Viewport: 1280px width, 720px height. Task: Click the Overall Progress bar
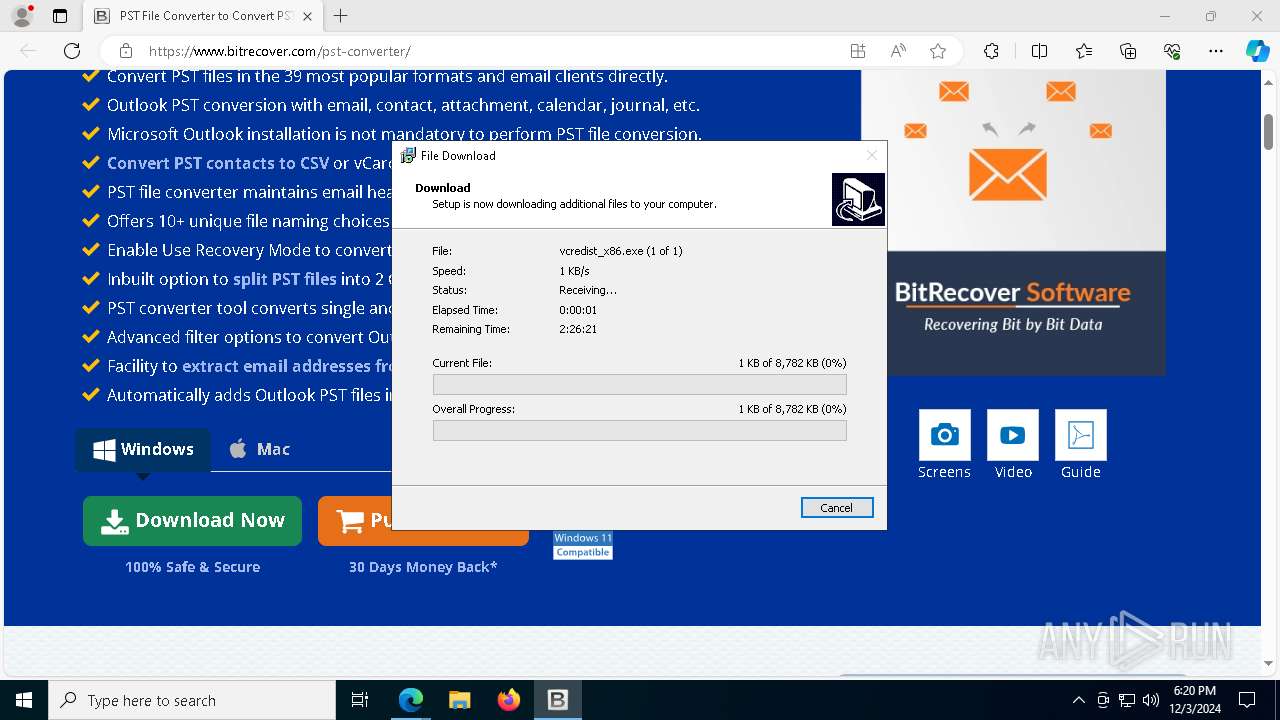point(639,430)
